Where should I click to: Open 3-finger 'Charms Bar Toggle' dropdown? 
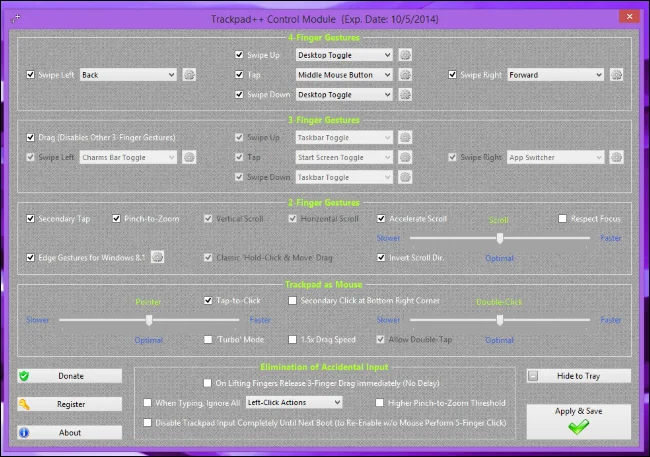128,157
